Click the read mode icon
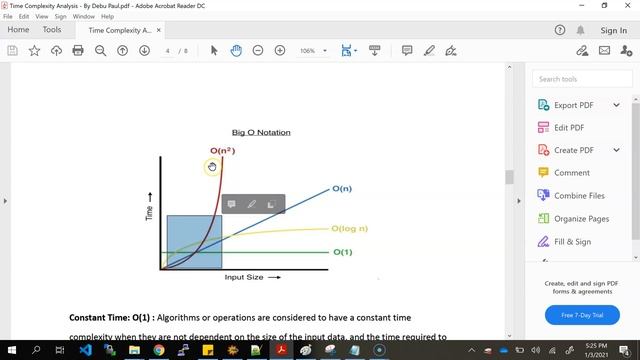The height and width of the screenshot is (360, 640). point(374,51)
